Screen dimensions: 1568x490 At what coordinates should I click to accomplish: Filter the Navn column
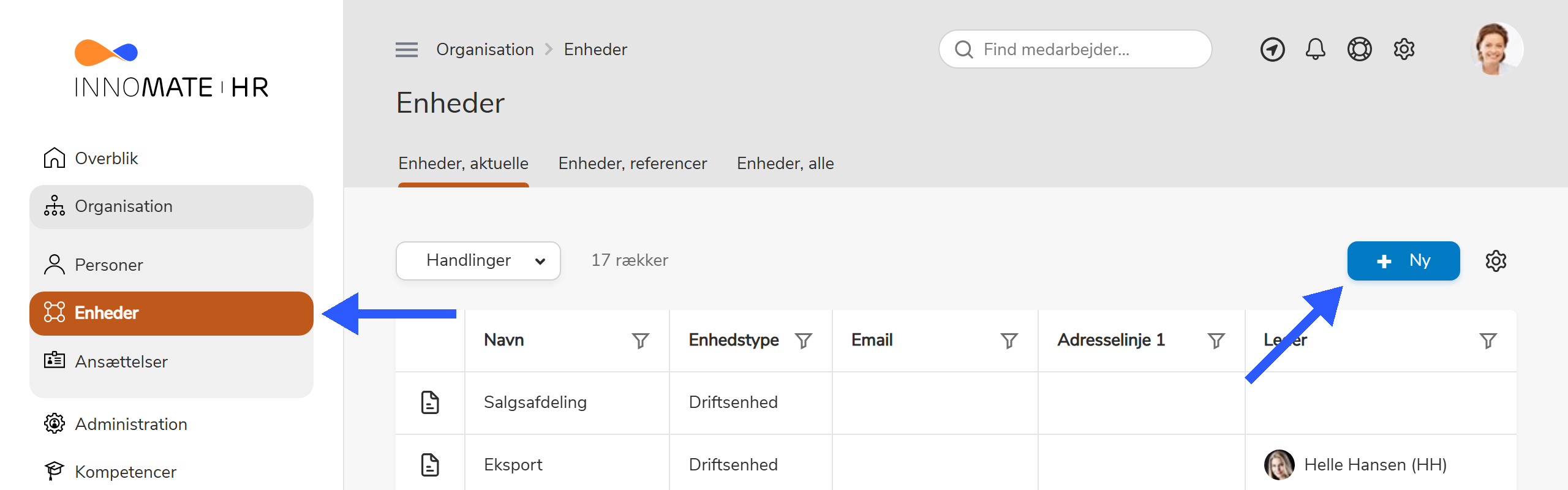coord(640,341)
